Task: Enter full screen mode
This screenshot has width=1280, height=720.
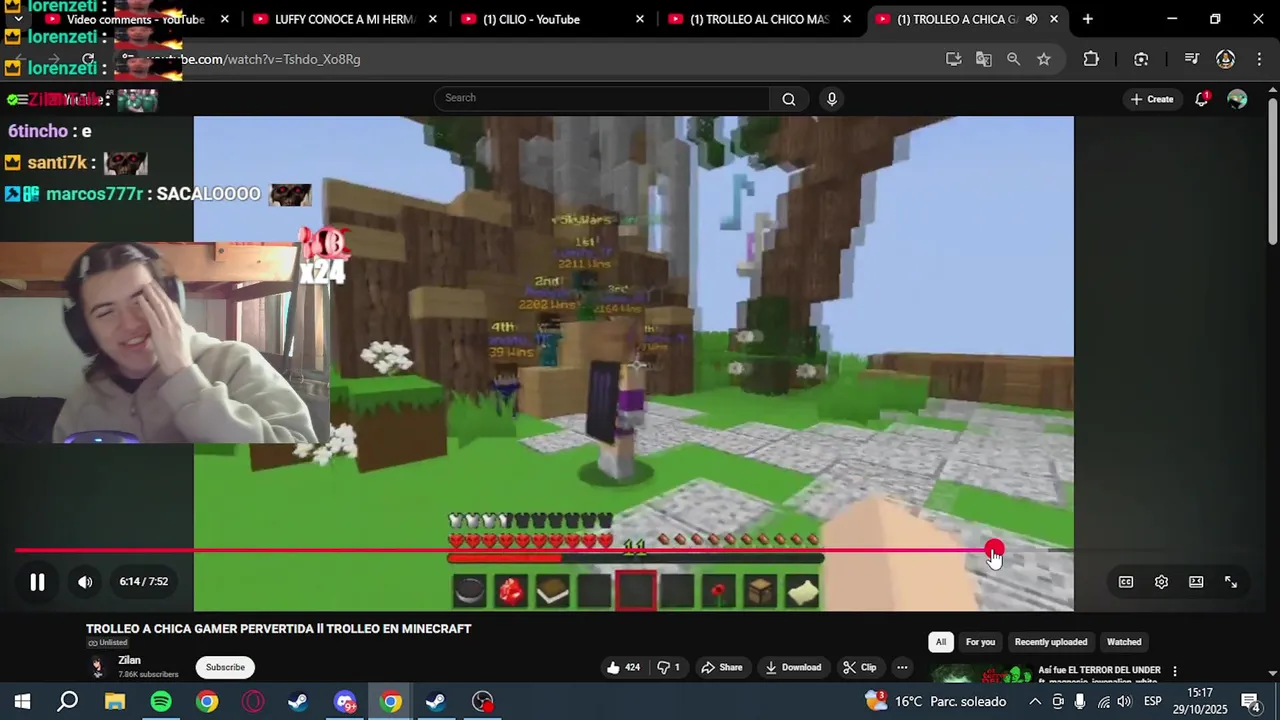Action: 1231,582
